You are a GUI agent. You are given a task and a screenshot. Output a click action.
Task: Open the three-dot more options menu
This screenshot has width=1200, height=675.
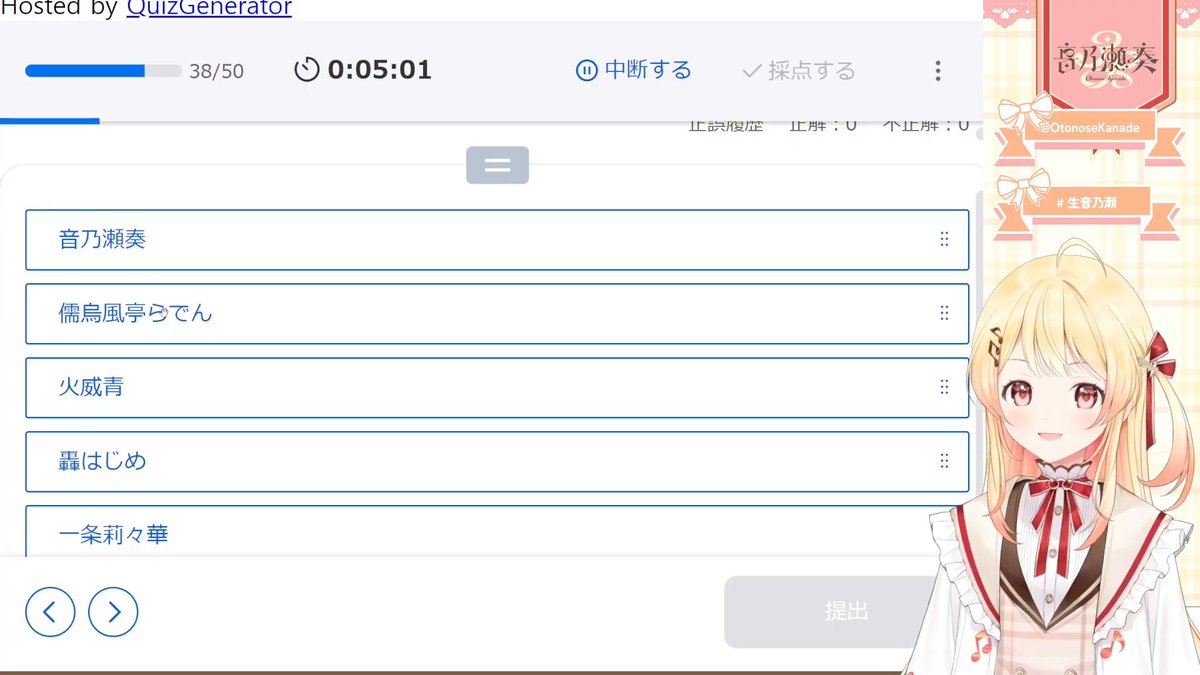pos(937,70)
